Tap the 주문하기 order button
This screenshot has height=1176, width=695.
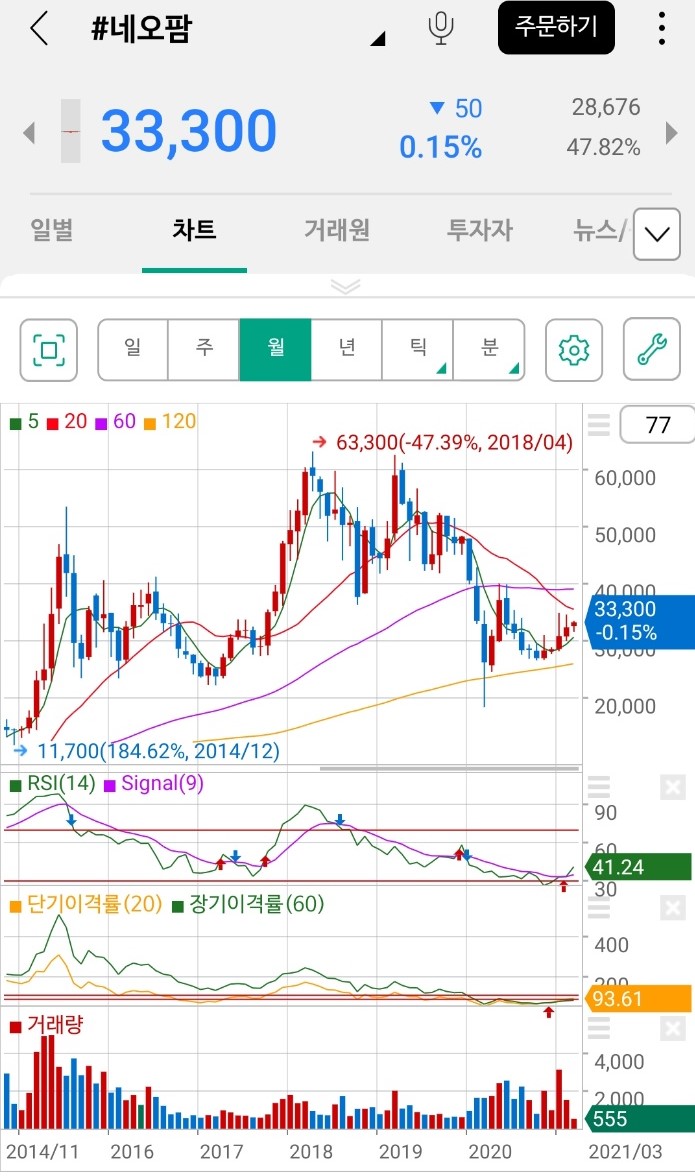[x=556, y=28]
